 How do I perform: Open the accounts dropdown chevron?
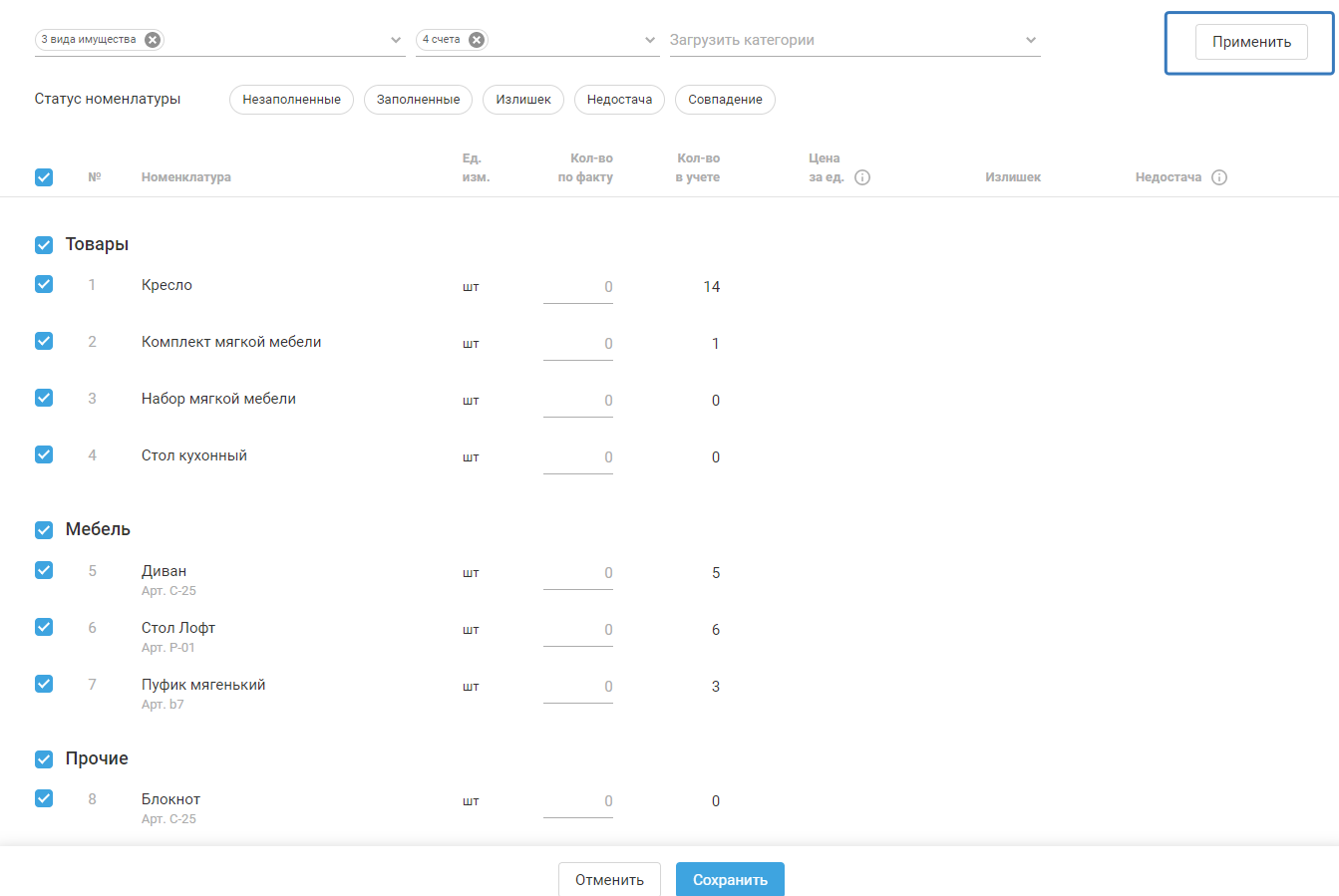click(x=650, y=41)
